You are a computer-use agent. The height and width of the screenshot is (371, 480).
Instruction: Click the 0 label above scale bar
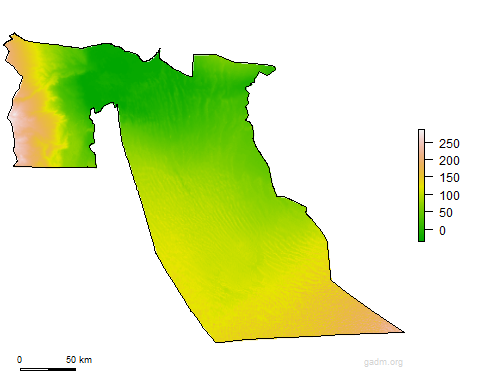tap(19, 360)
